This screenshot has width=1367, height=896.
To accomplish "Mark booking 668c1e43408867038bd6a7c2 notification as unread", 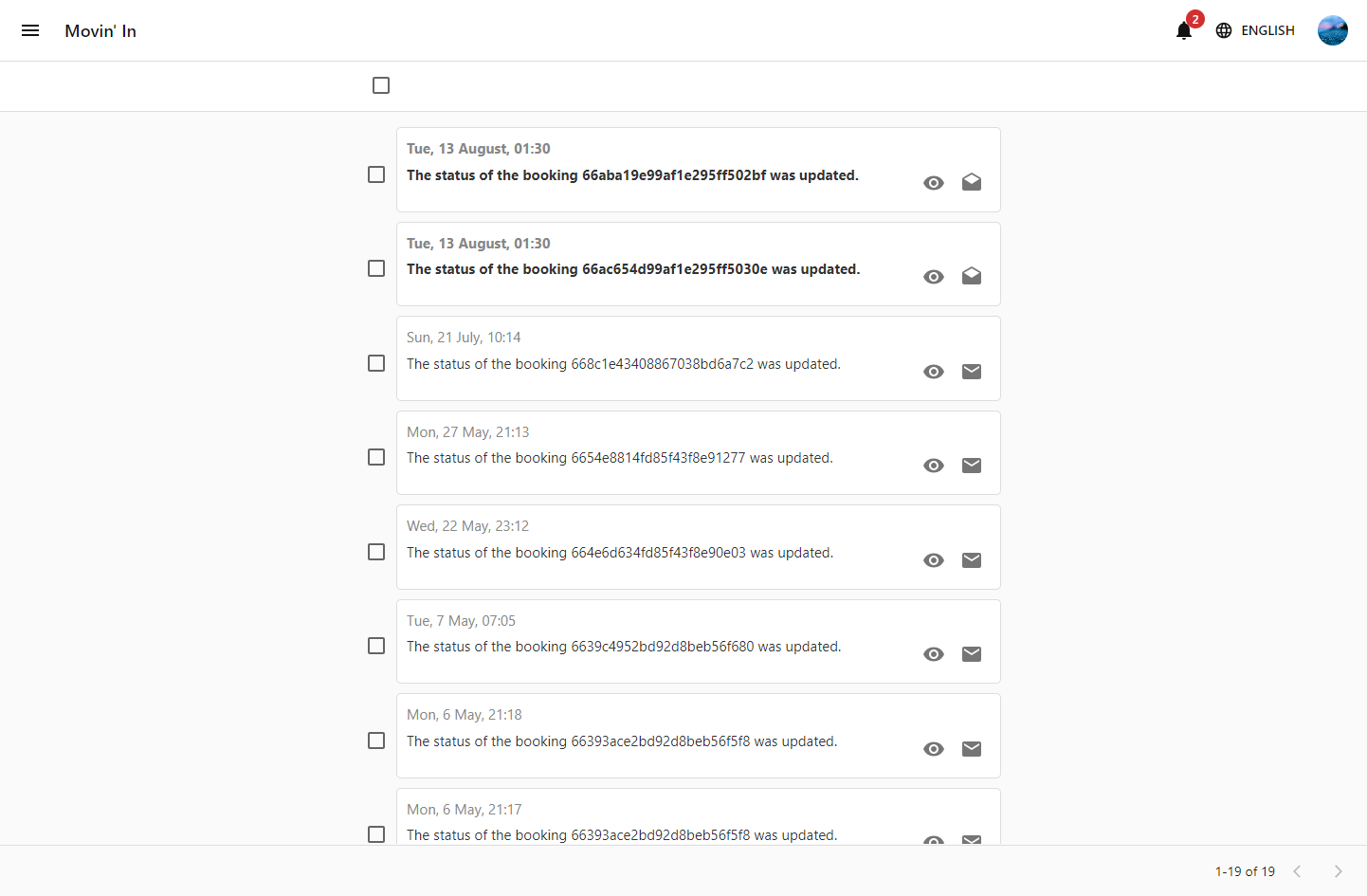I will [972, 372].
